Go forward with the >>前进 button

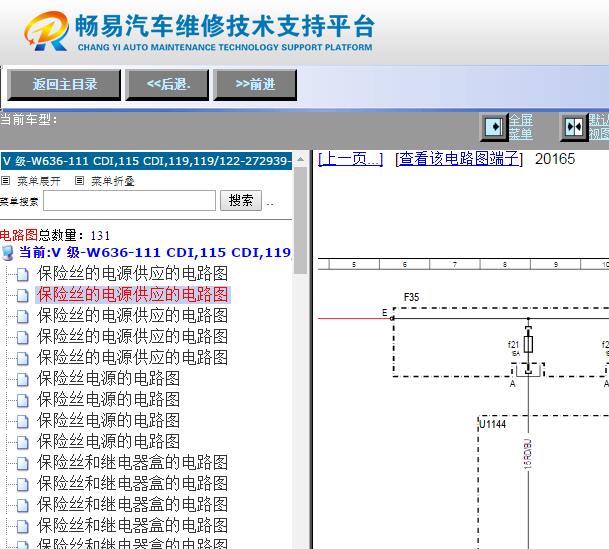pyautogui.click(x=255, y=85)
